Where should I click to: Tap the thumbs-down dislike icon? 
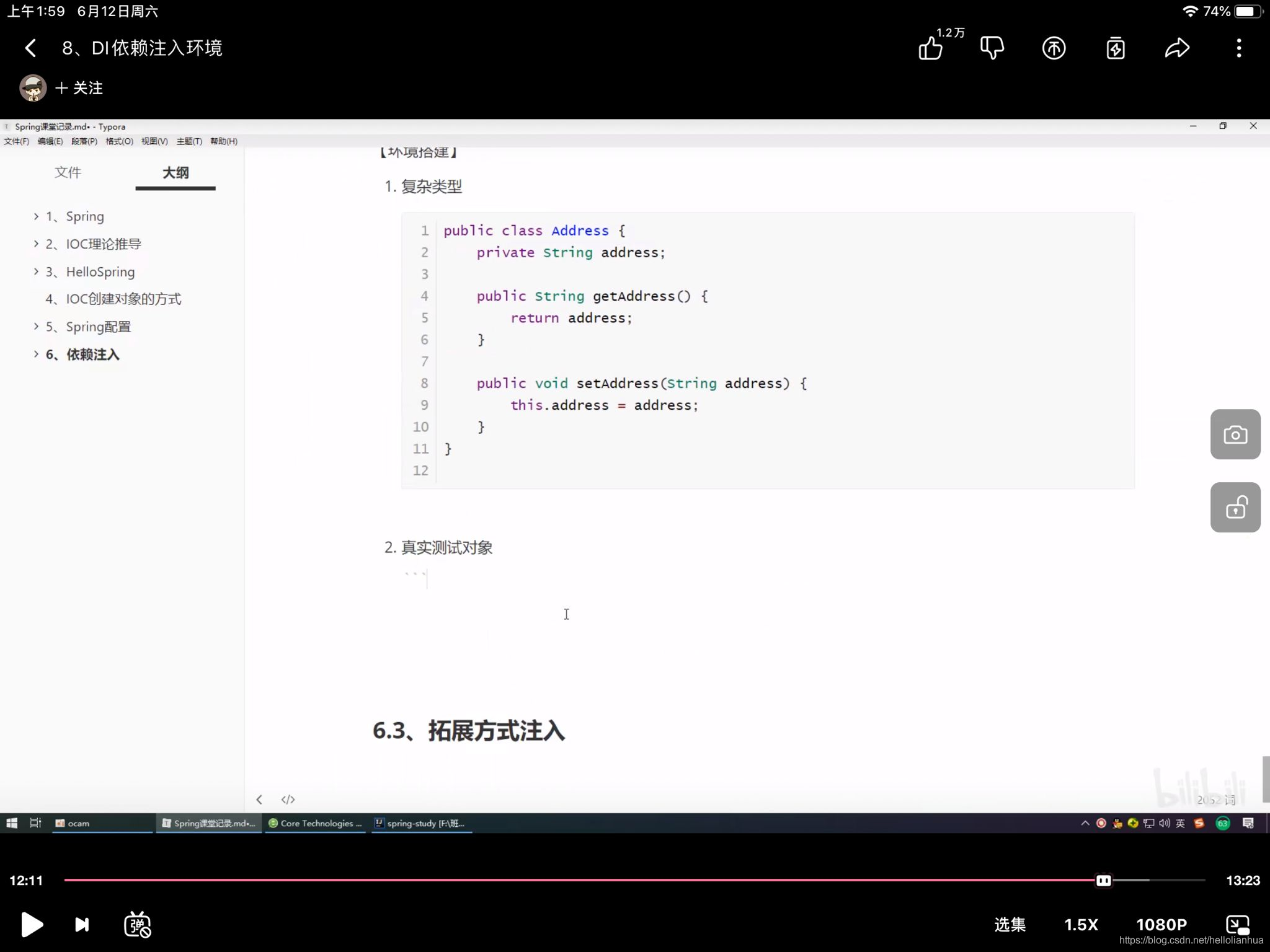(992, 48)
